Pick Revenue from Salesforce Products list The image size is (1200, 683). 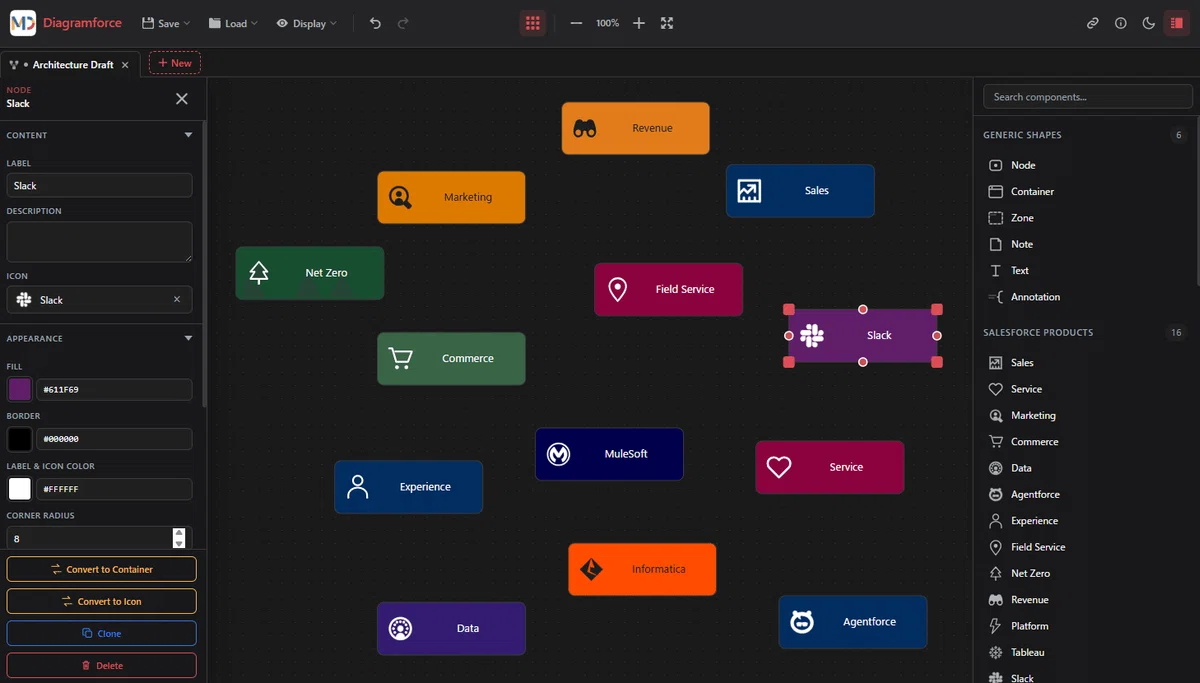tap(1088, 600)
